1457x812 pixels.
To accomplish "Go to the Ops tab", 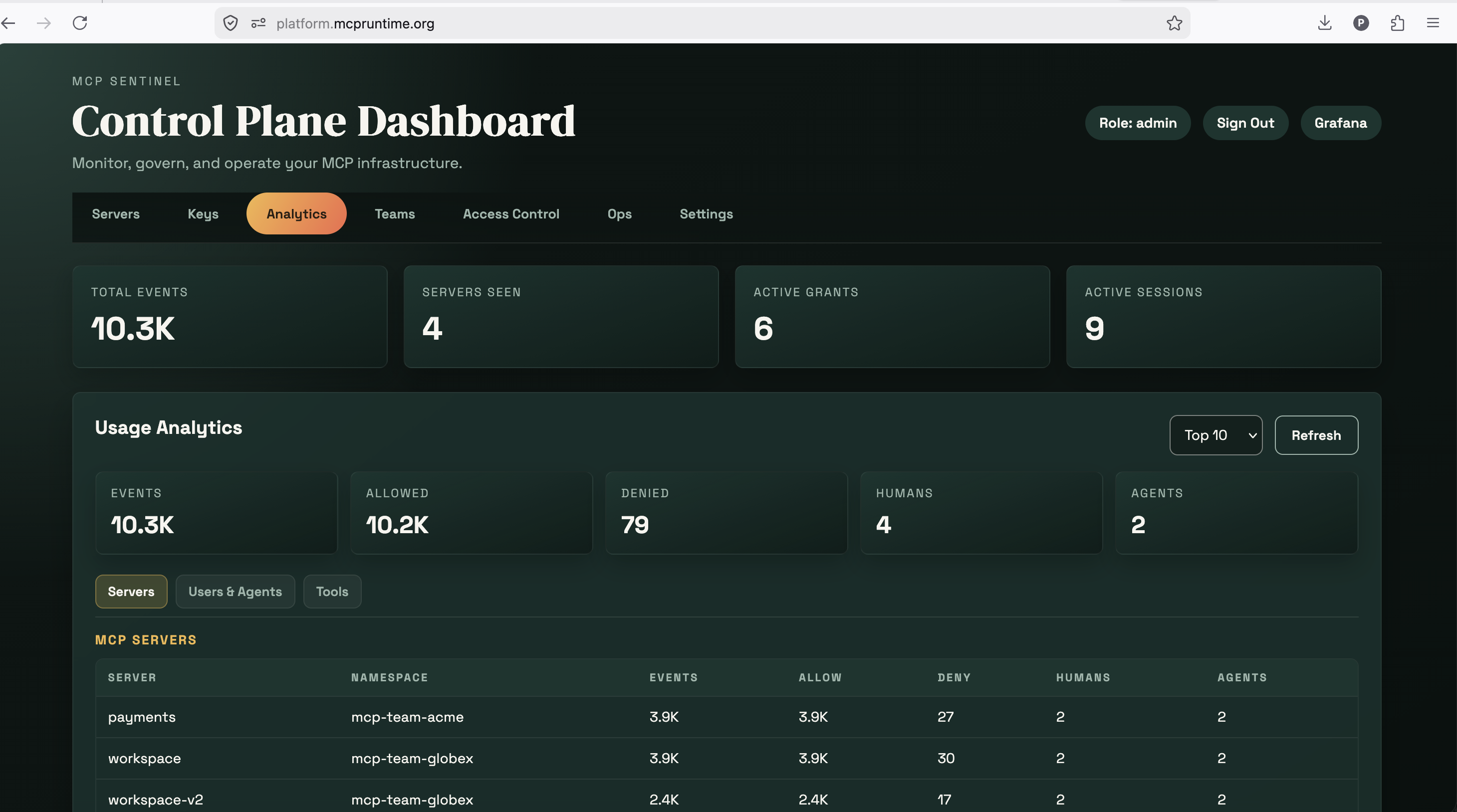I will 619,214.
